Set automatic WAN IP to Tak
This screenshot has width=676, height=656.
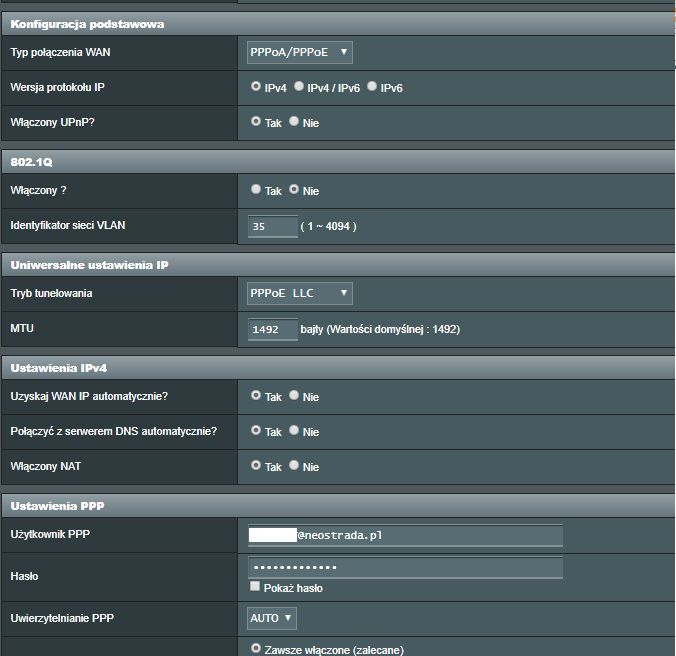click(x=256, y=396)
